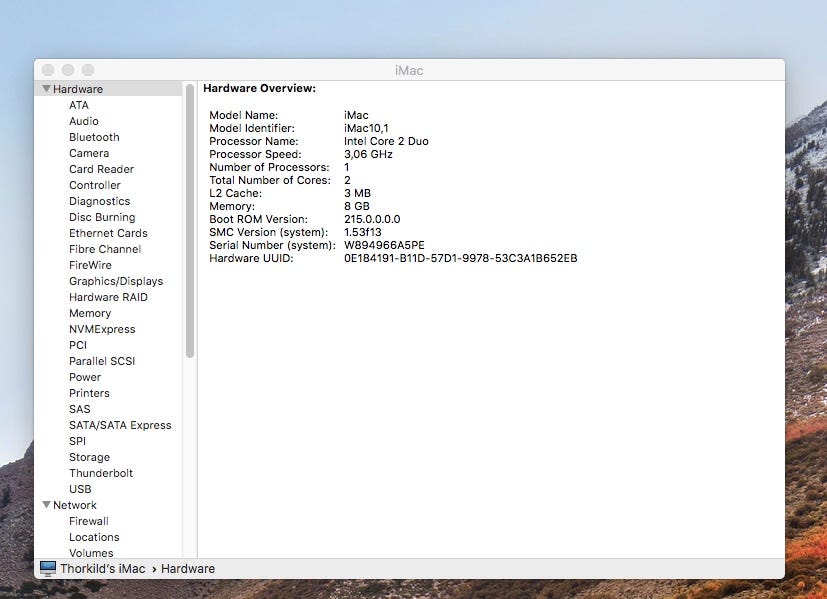Zoom the iMac window
This screenshot has width=827, height=599.
(x=88, y=70)
